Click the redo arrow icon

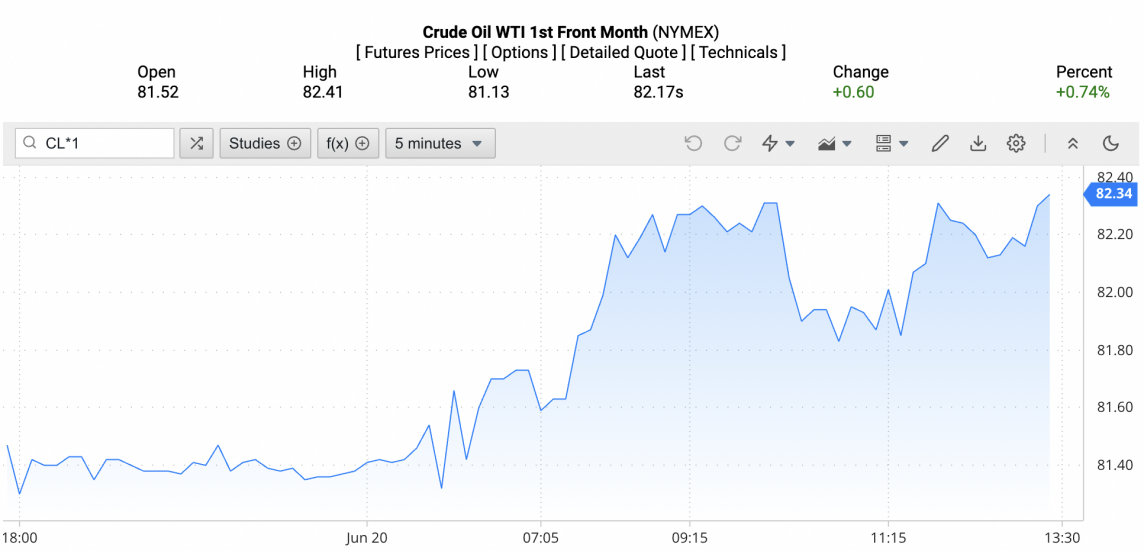[732, 143]
